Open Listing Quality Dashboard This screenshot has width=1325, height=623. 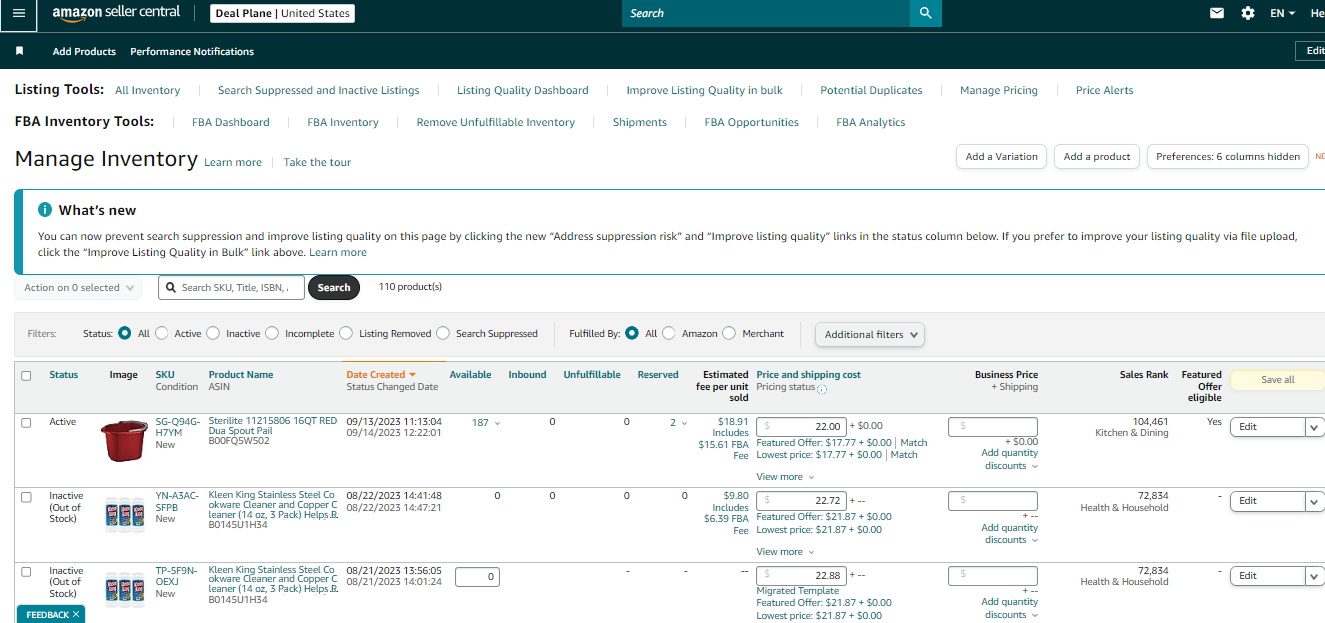pyautogui.click(x=523, y=90)
